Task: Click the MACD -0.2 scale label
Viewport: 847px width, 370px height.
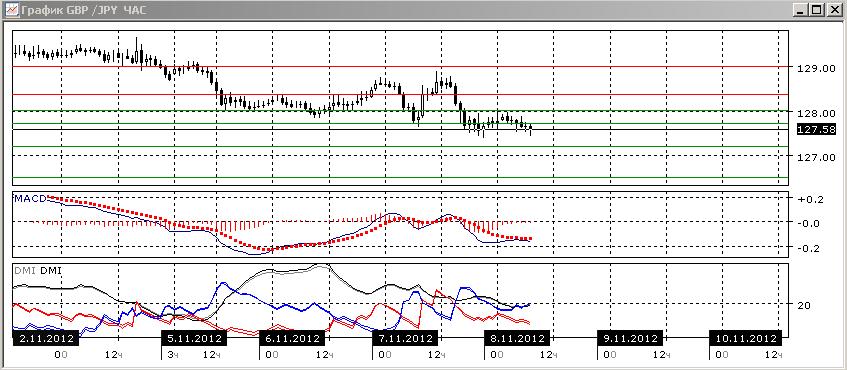Action: pos(808,248)
